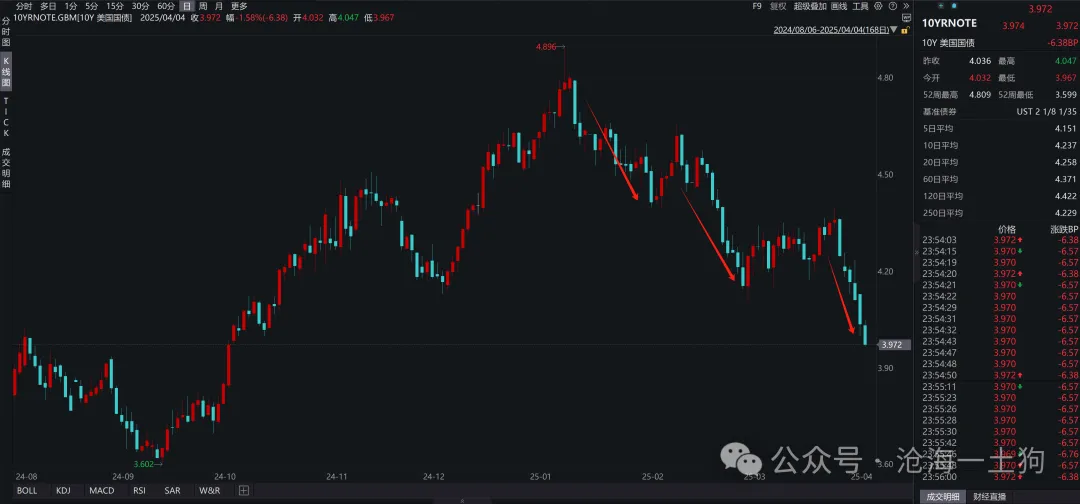1080x504 pixels.
Task: Click the help question mark icon
Action: (x=894, y=6)
